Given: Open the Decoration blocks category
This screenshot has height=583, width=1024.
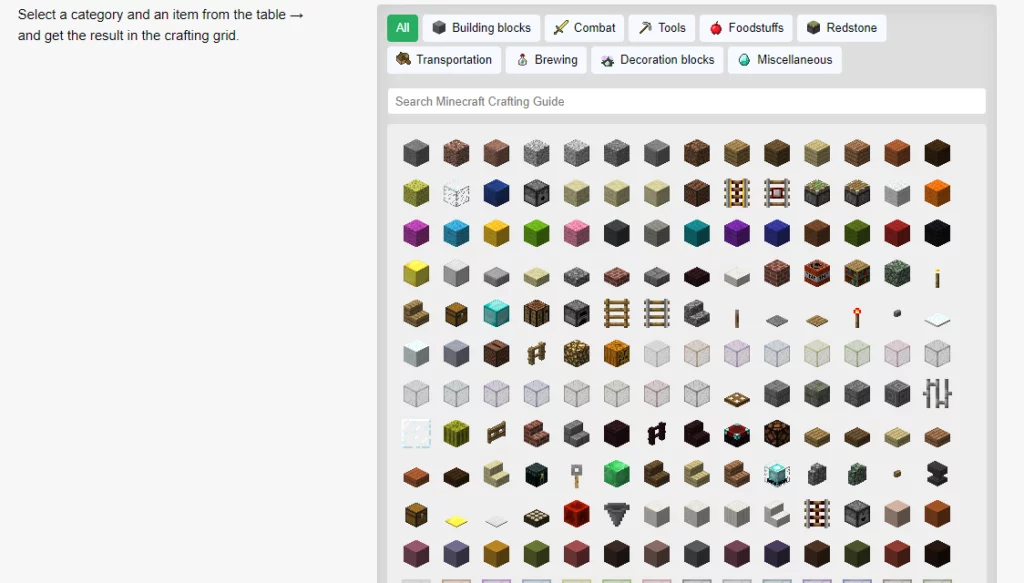Looking at the screenshot, I should coord(657,60).
